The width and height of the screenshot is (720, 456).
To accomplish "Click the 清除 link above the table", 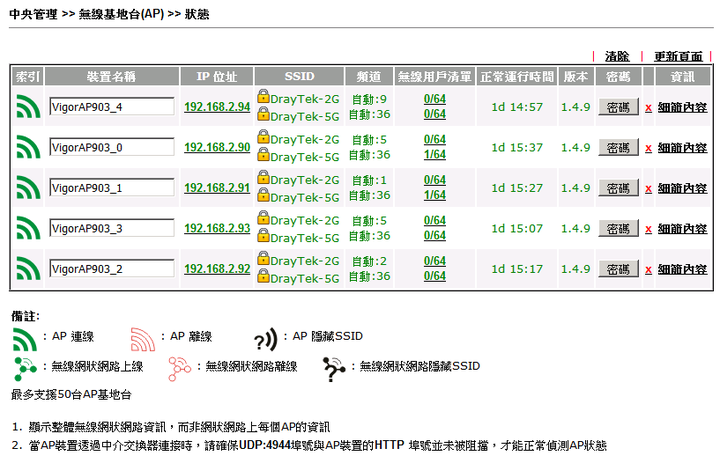I will tap(617, 56).
